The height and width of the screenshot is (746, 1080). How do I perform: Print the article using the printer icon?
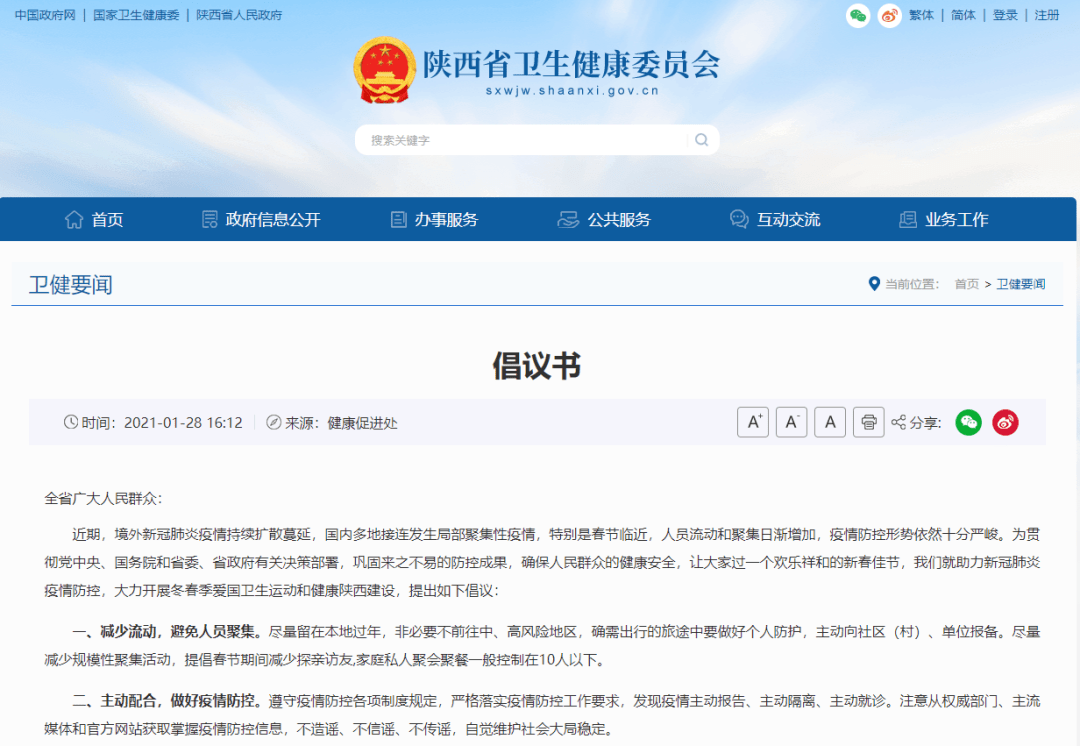(x=868, y=422)
